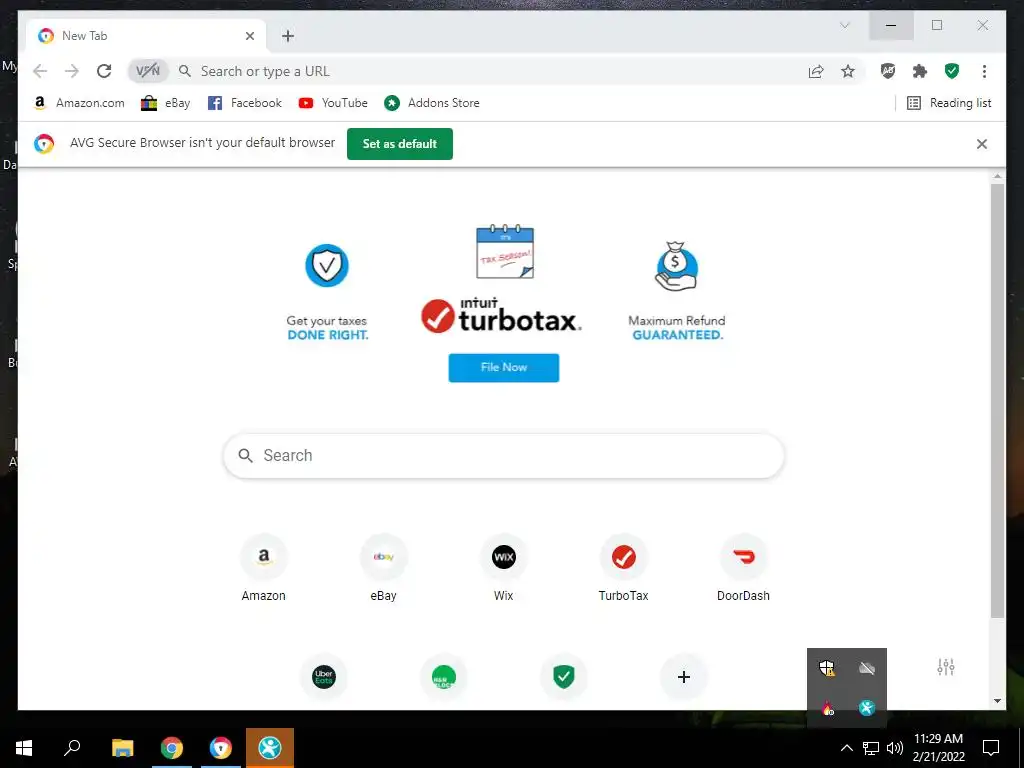Open the highlighted teal figure taskbar app
The height and width of the screenshot is (768, 1024).
pos(270,748)
